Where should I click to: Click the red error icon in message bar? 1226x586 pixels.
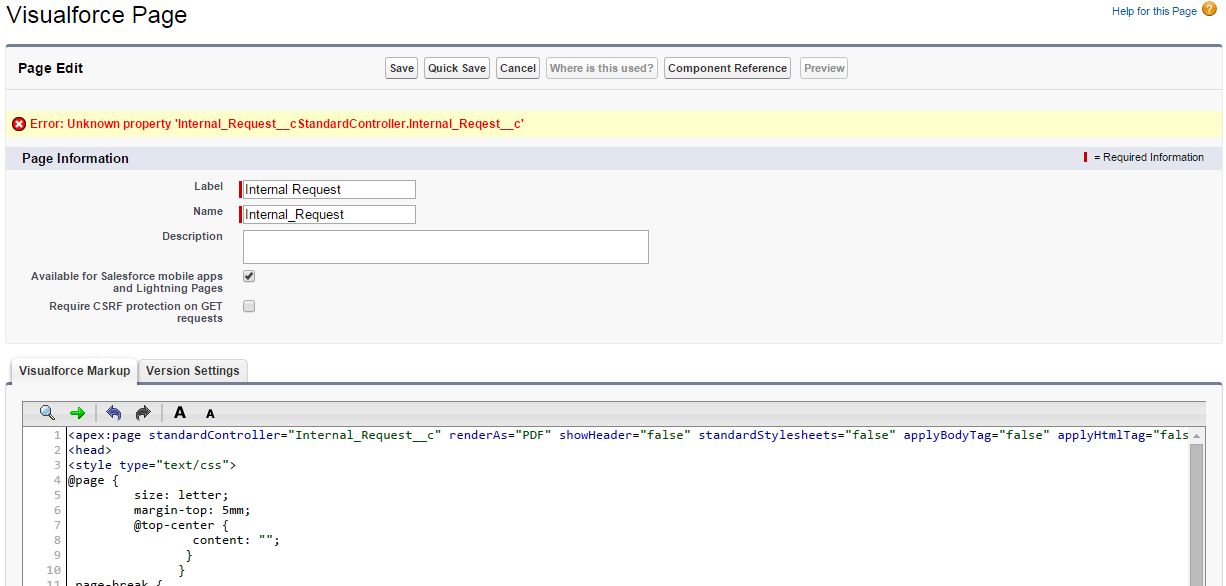pyautogui.click(x=19, y=124)
